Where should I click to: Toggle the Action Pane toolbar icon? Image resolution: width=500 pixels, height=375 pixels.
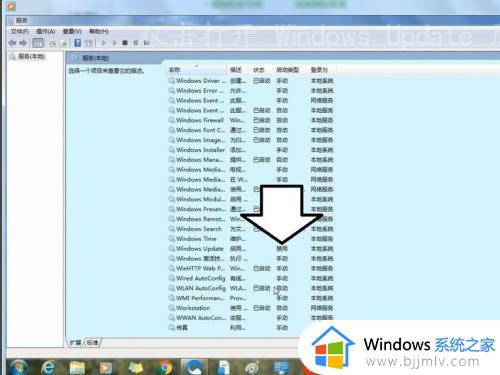[88, 43]
